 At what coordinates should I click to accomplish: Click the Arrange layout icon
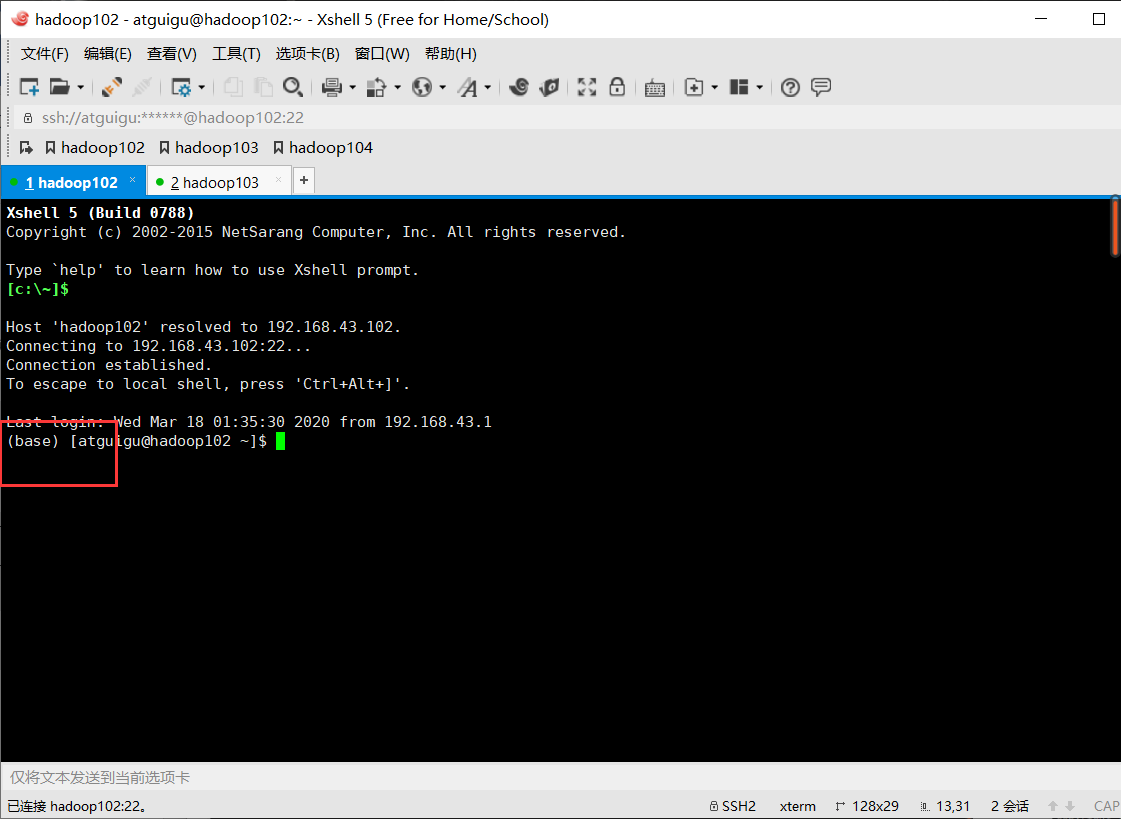tap(739, 87)
